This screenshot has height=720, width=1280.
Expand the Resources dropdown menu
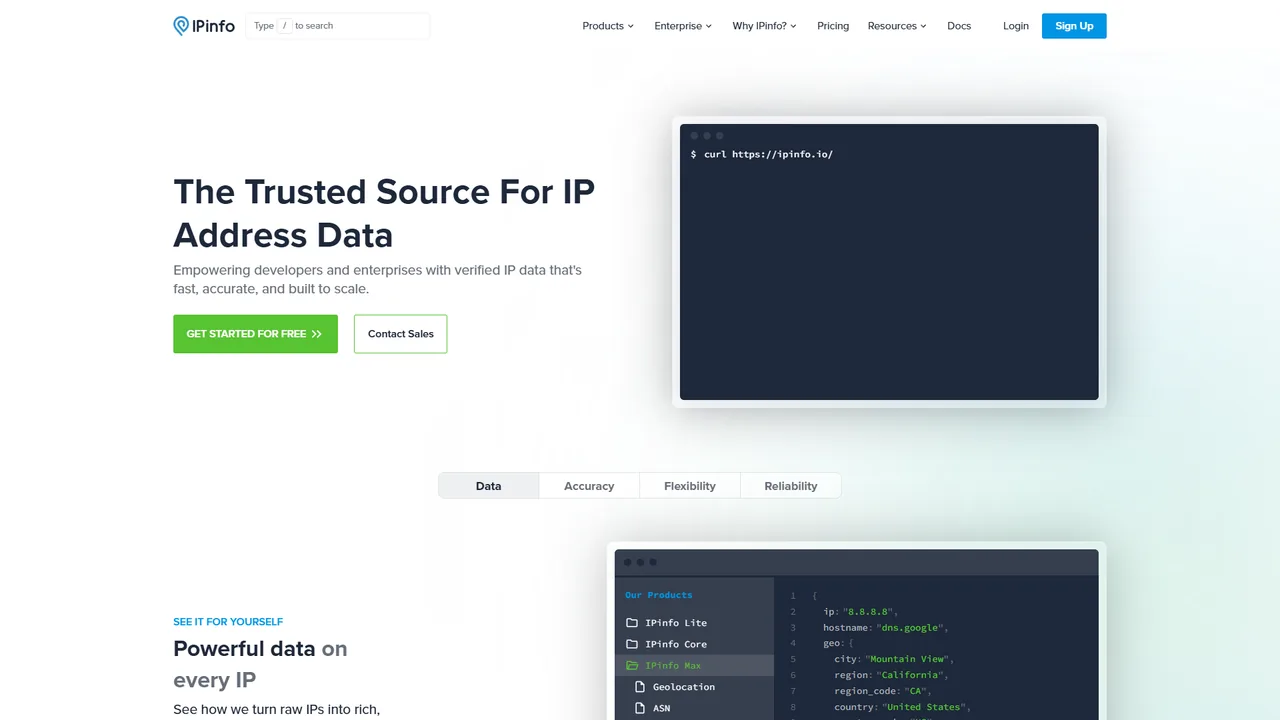click(897, 26)
